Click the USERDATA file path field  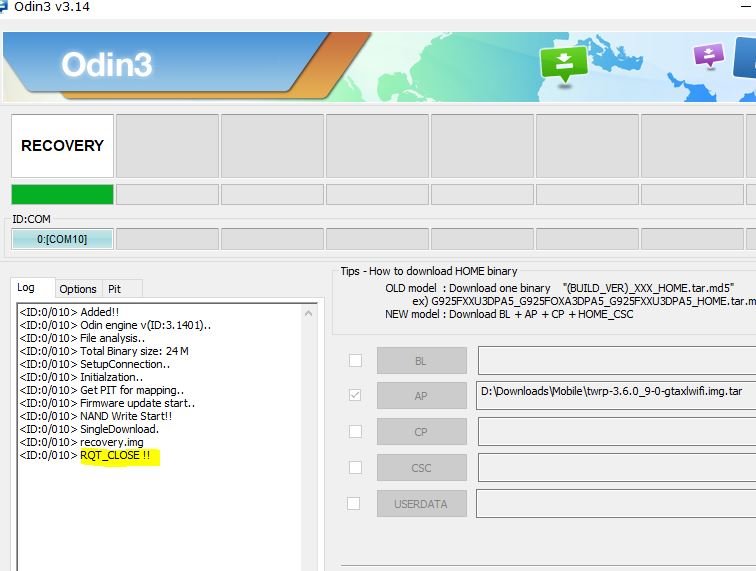[616, 503]
